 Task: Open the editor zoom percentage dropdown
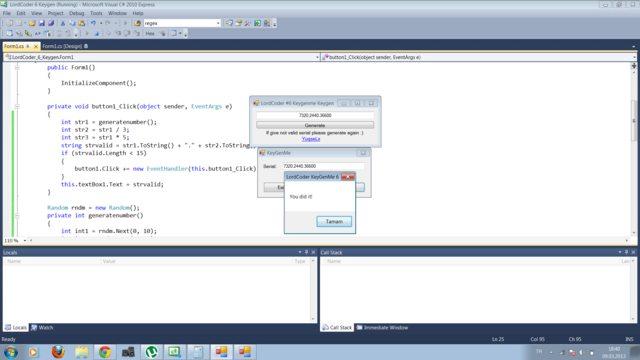[24, 240]
